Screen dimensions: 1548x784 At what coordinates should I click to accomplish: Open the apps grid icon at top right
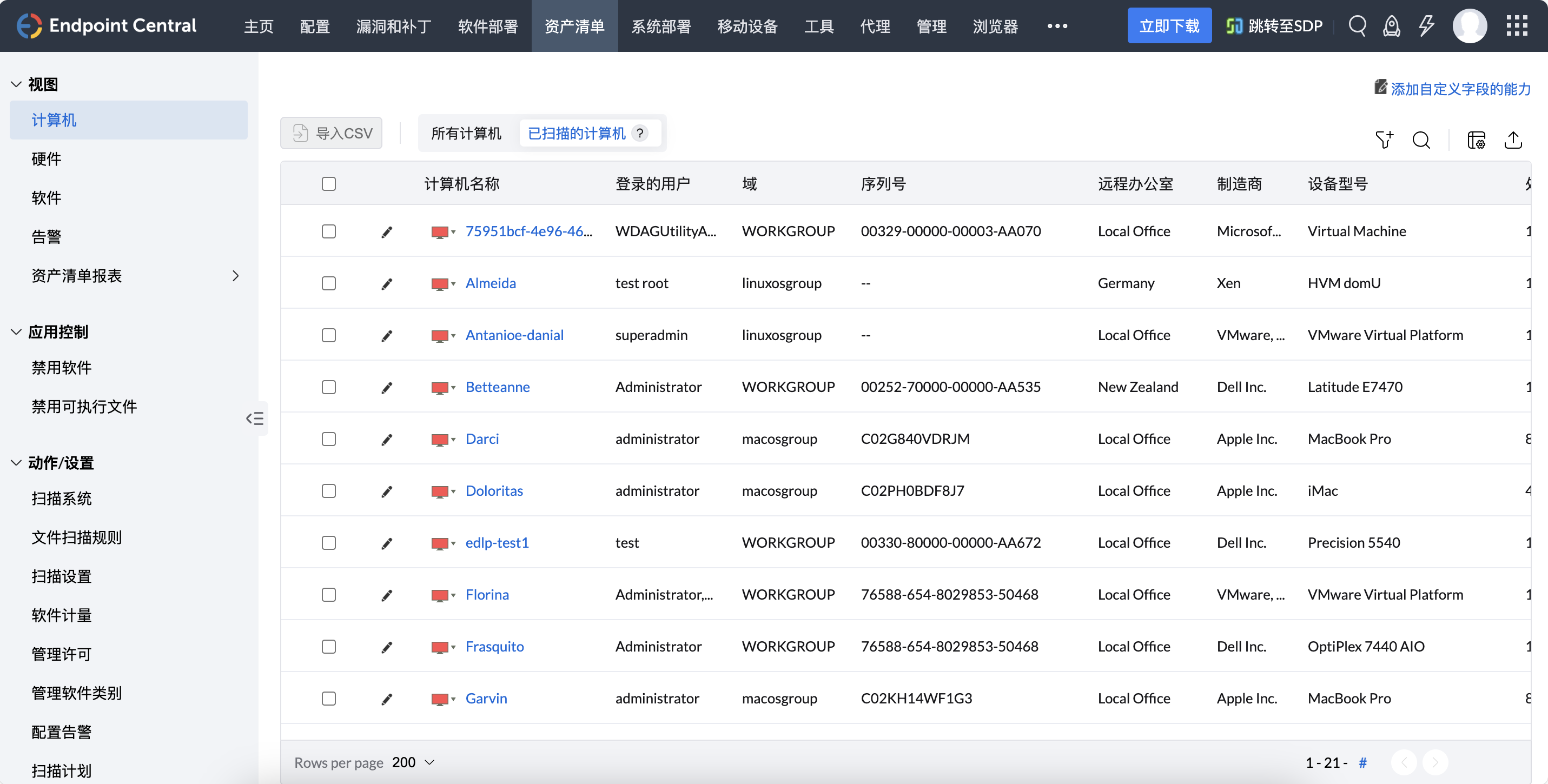(1517, 26)
